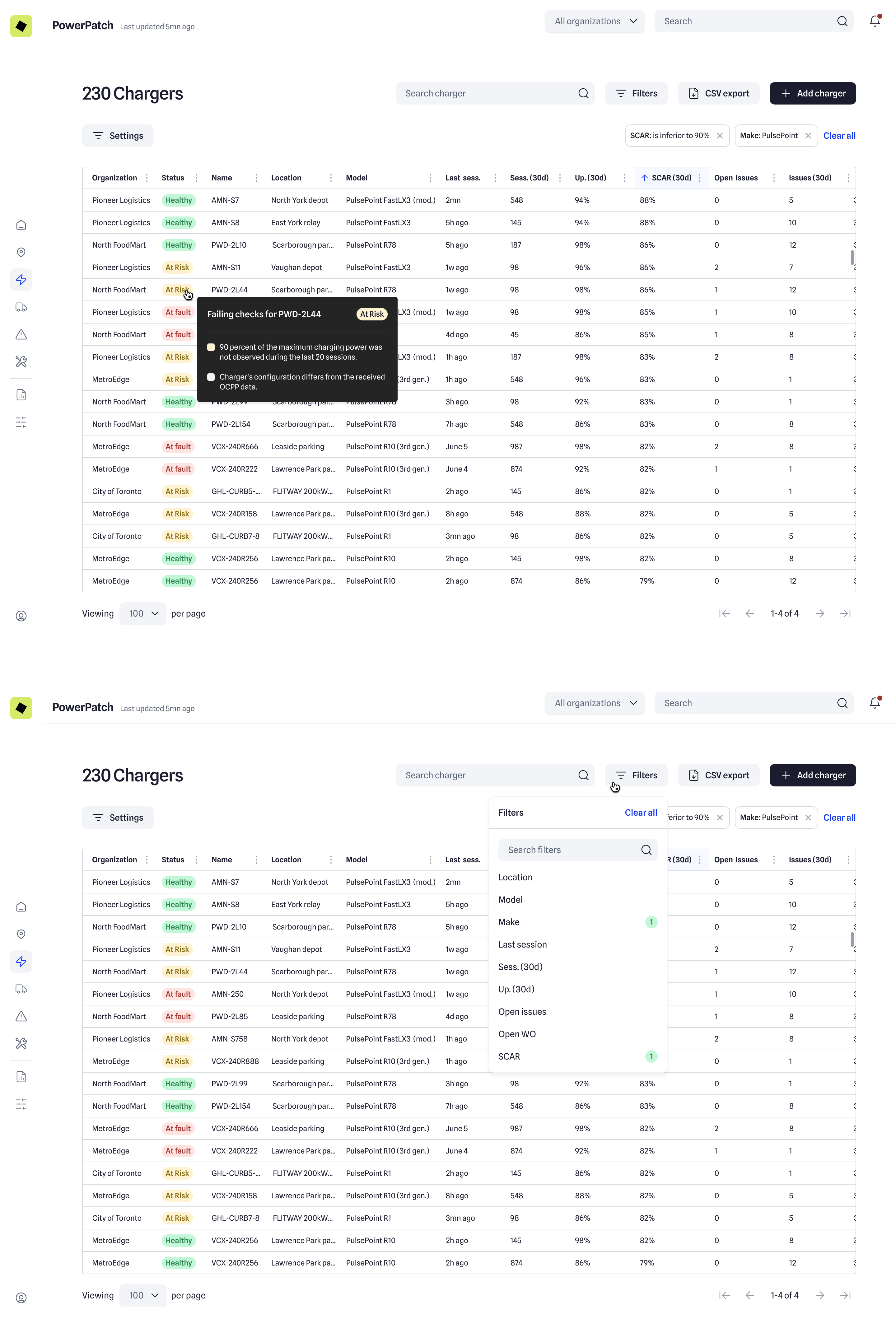Click 'AMN-S758' name cell in lower table
The width and height of the screenshot is (896, 1319).
[x=229, y=1039]
